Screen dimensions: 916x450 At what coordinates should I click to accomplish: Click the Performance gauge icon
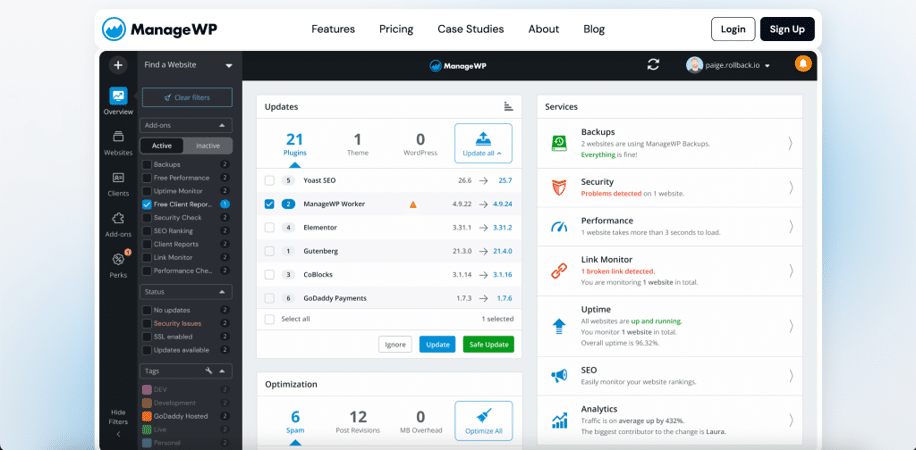pyautogui.click(x=559, y=226)
